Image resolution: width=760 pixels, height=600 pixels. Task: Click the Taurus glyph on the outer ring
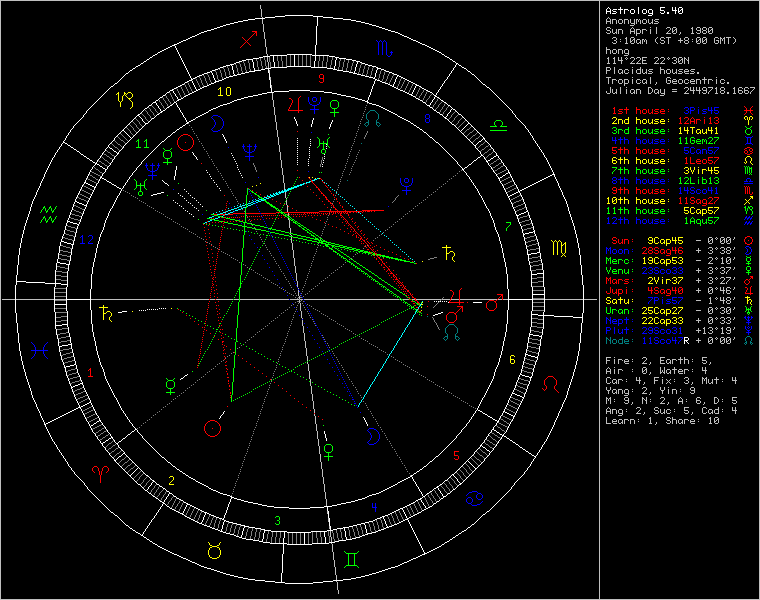pyautogui.click(x=214, y=548)
